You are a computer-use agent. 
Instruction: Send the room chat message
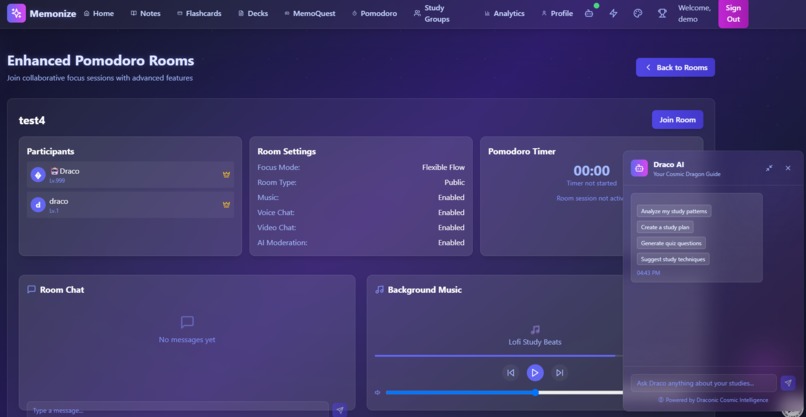[x=339, y=410]
